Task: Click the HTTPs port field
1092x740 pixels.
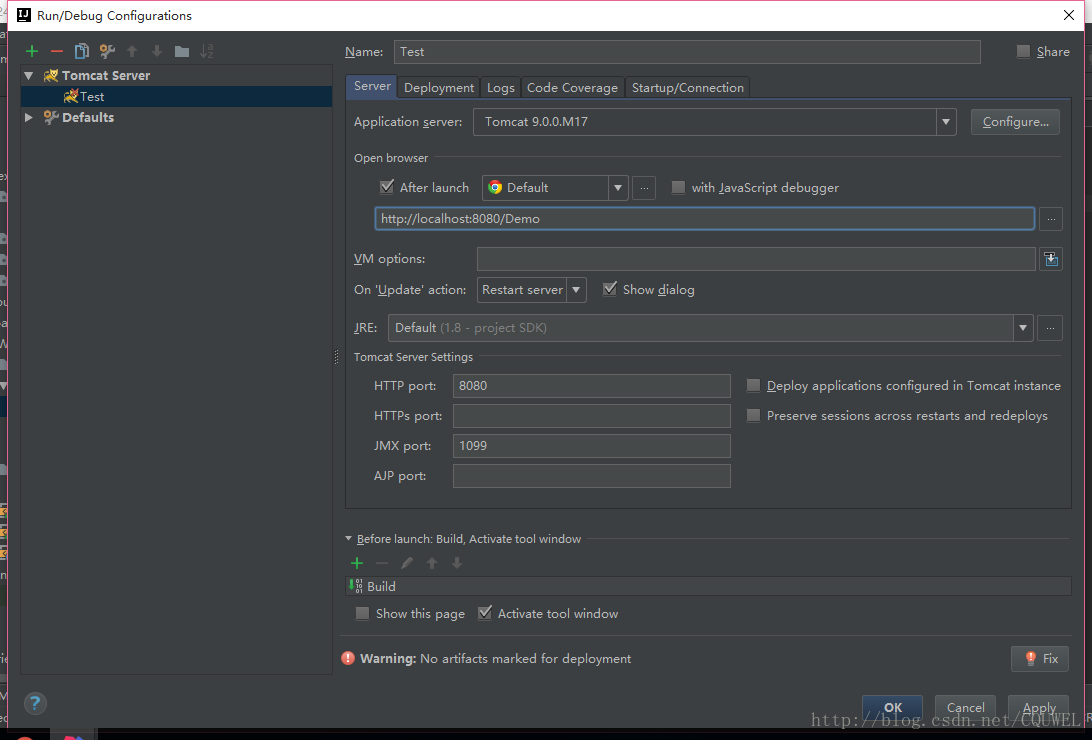Action: [x=591, y=416]
